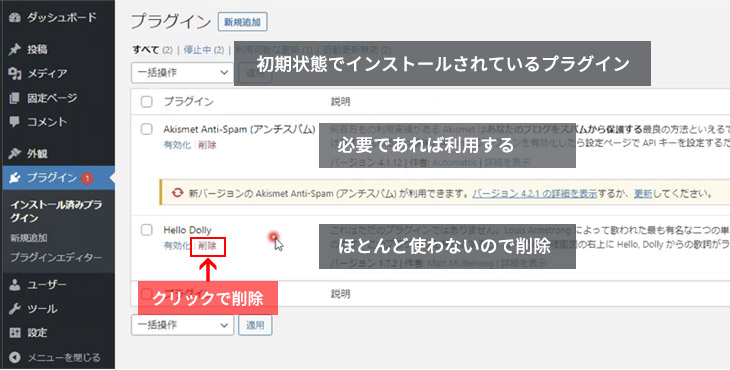The image size is (730, 370).
Task: Click the Tools (ツール) wrench icon
Action: [x=15, y=309]
